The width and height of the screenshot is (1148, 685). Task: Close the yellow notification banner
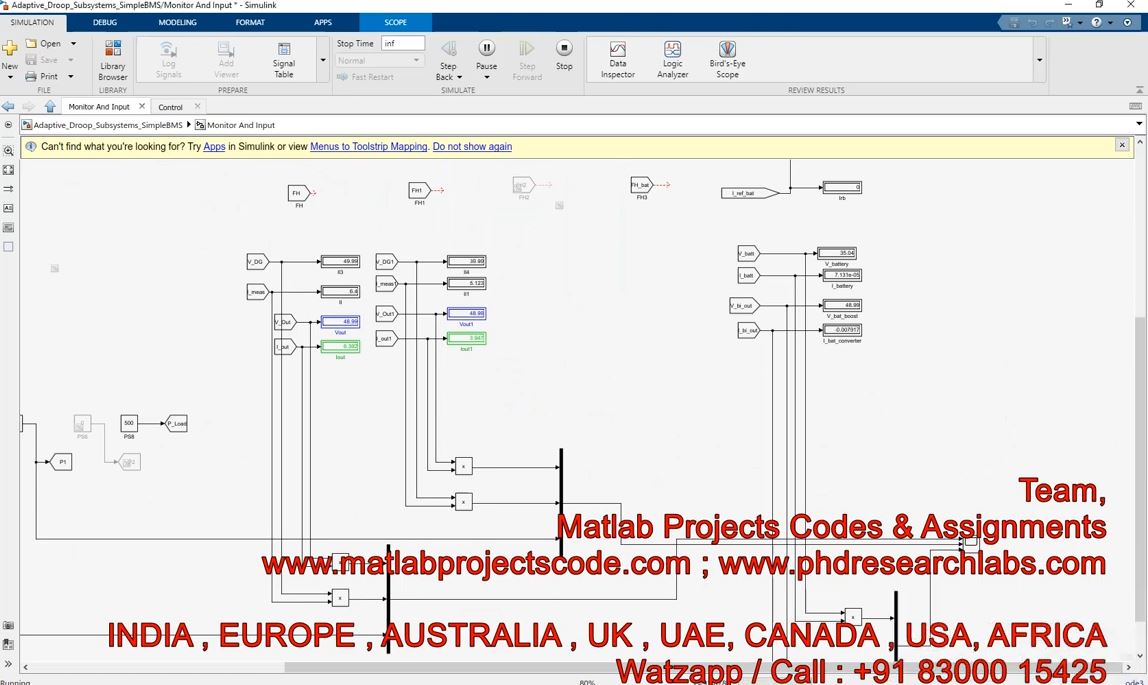(1122, 145)
